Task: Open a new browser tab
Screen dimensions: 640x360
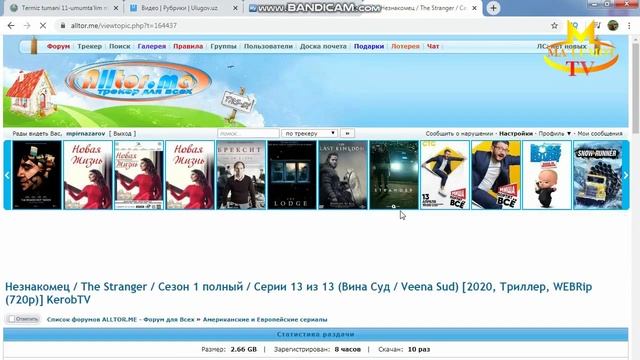Action: [493, 8]
